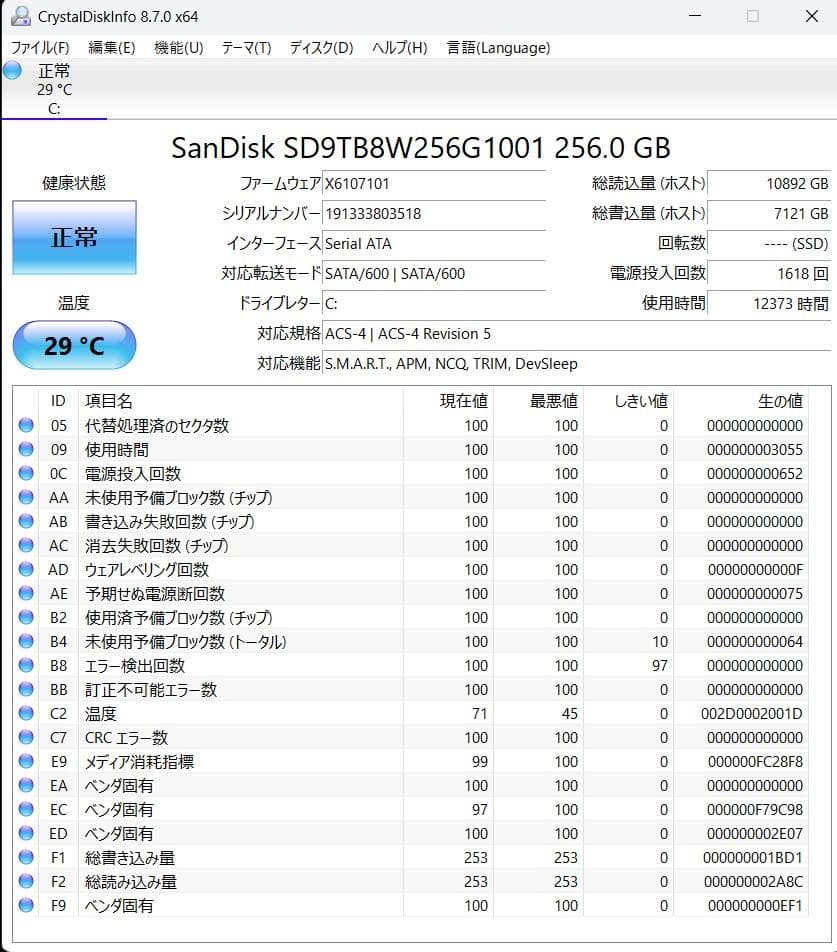The image size is (837, 952).
Task: Click status orb of row 05 代替処理済のセクタ数
Action: (x=25, y=425)
